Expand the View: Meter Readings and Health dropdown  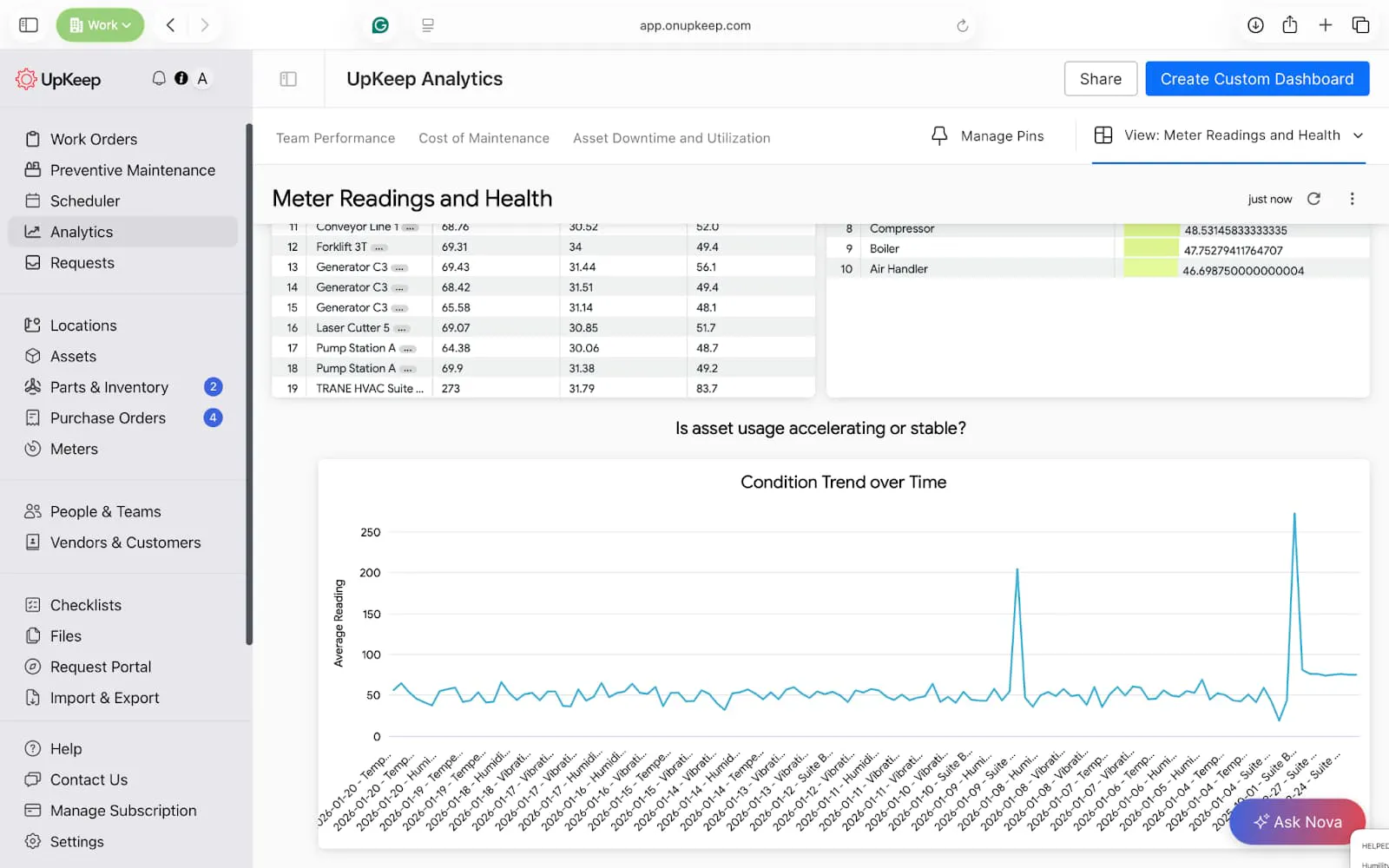[x=1358, y=135]
